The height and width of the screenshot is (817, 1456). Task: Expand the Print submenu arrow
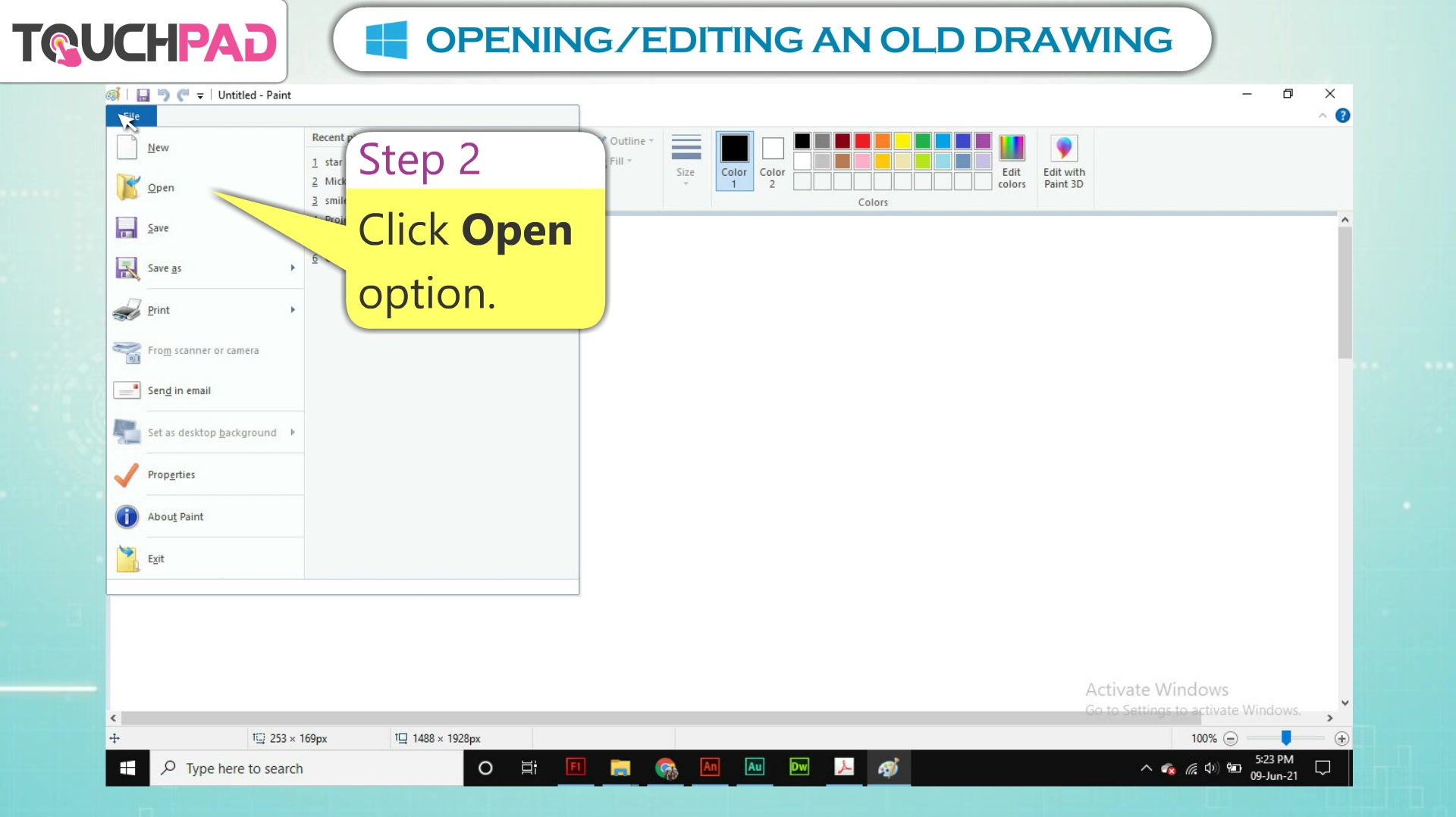click(293, 309)
